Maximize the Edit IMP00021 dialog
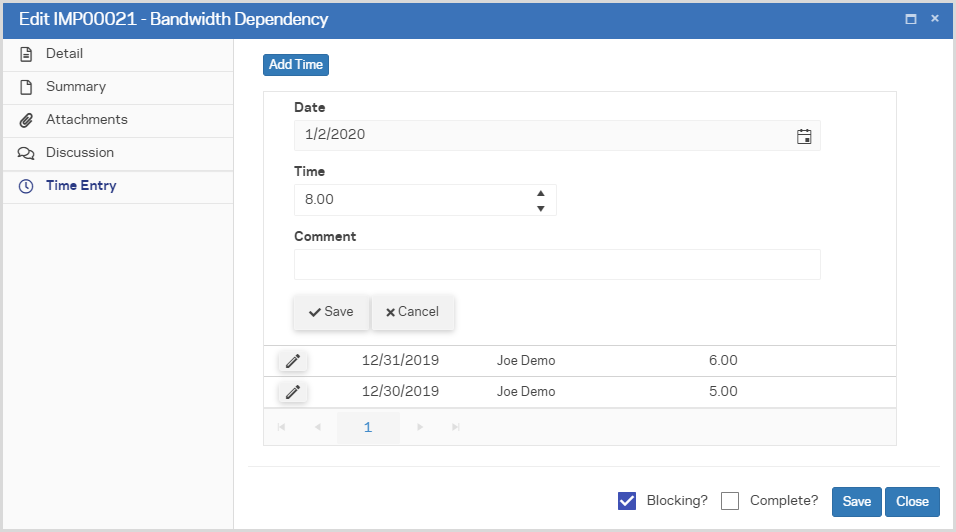Screen dimensions: 956x532 (x=911, y=19)
